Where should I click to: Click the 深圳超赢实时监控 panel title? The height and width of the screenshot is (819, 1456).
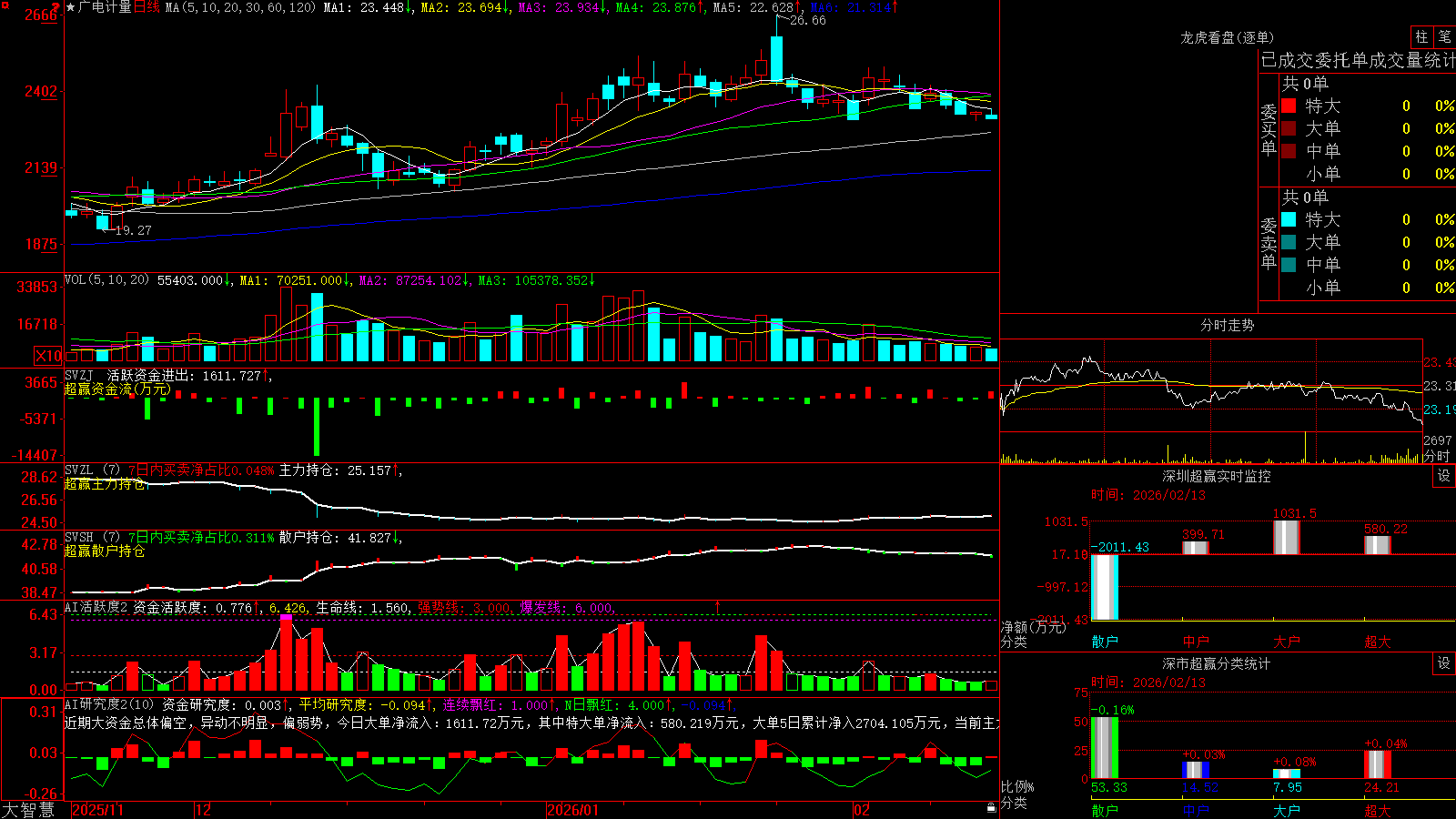(x=1217, y=476)
